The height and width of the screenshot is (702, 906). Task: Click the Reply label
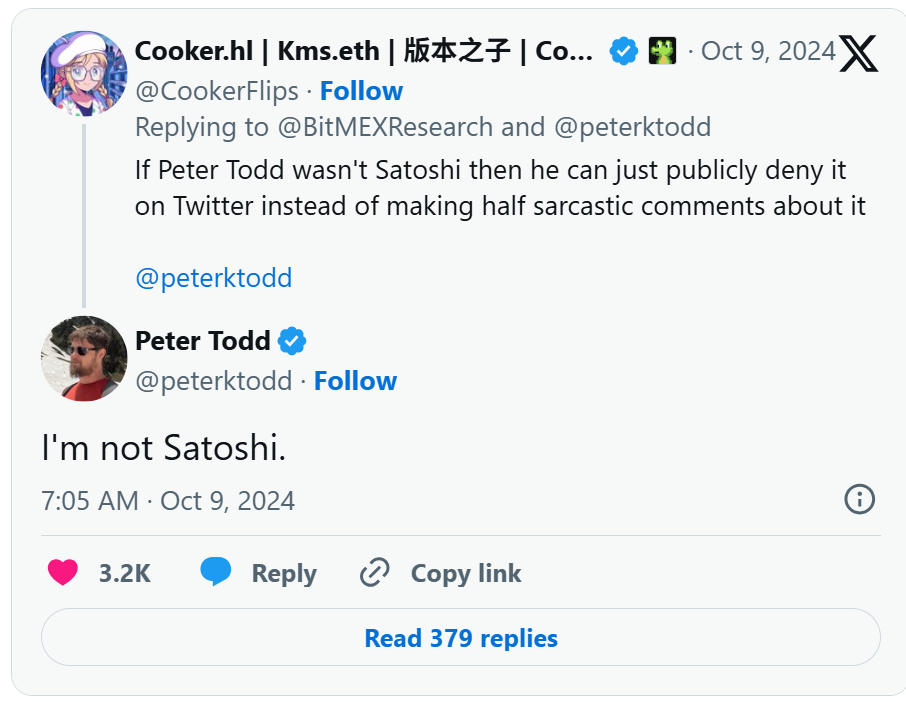tap(284, 573)
